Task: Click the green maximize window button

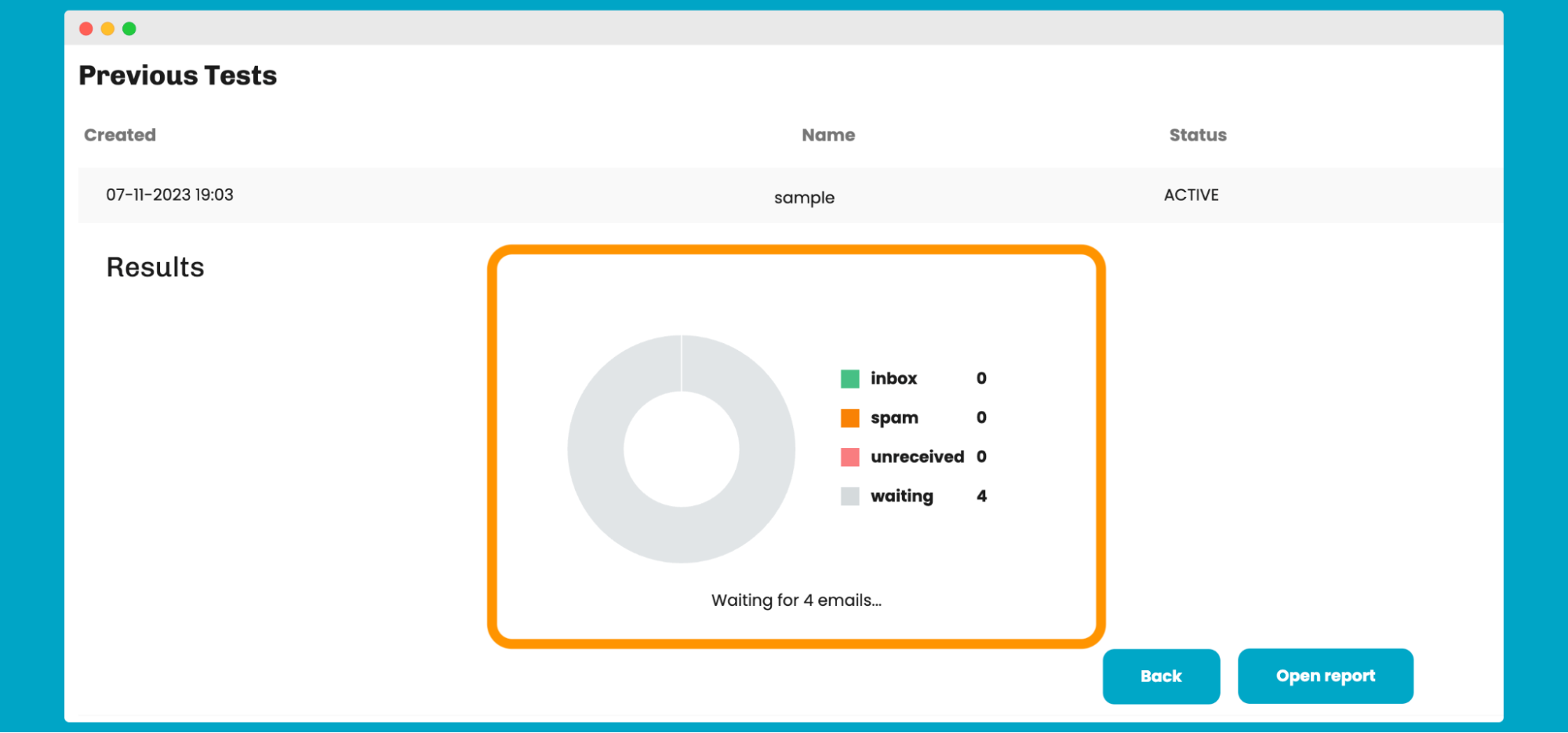Action: (x=129, y=29)
